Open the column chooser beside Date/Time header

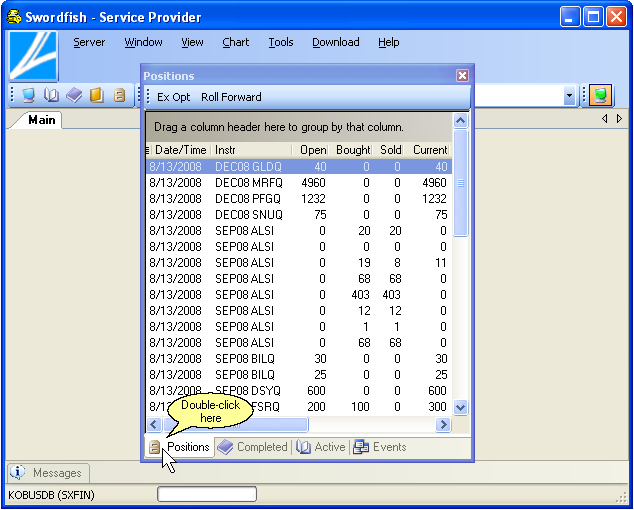click(x=149, y=150)
